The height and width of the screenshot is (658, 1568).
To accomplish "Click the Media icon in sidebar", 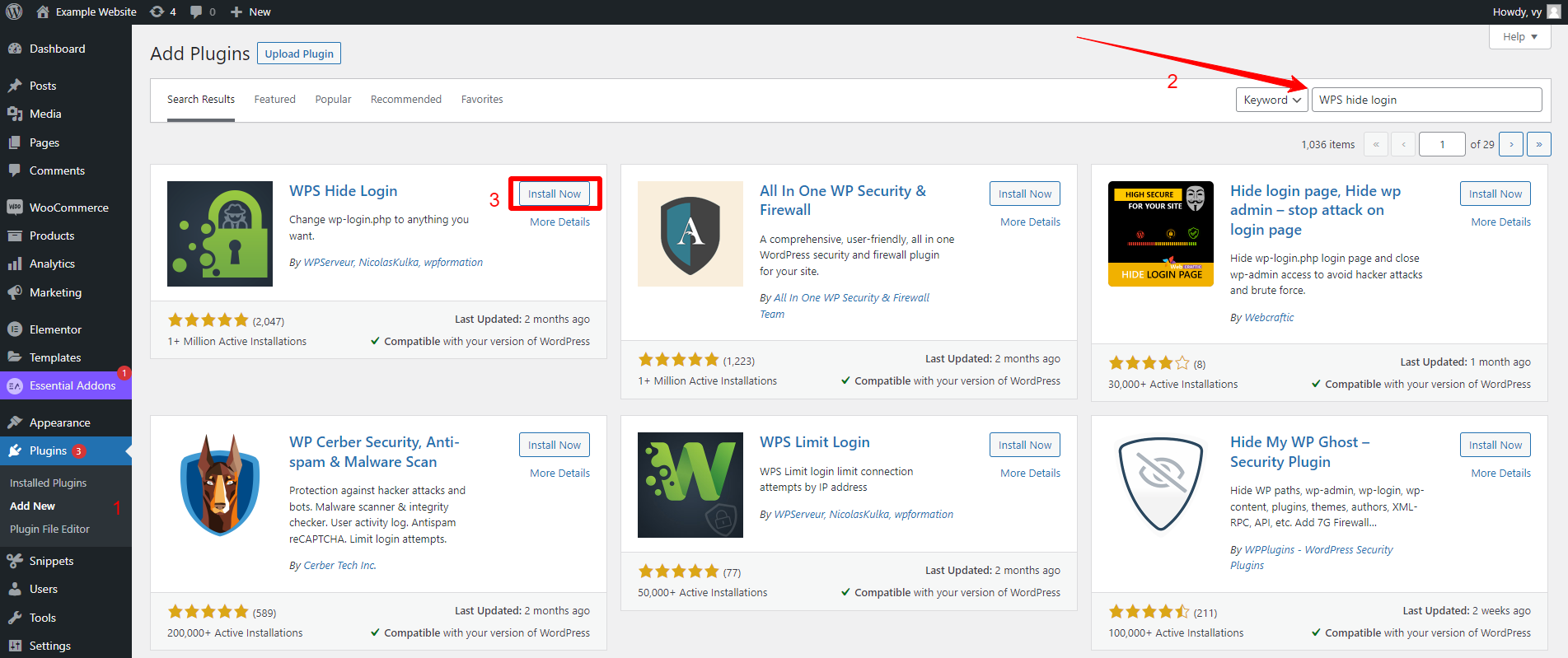I will click(15, 114).
